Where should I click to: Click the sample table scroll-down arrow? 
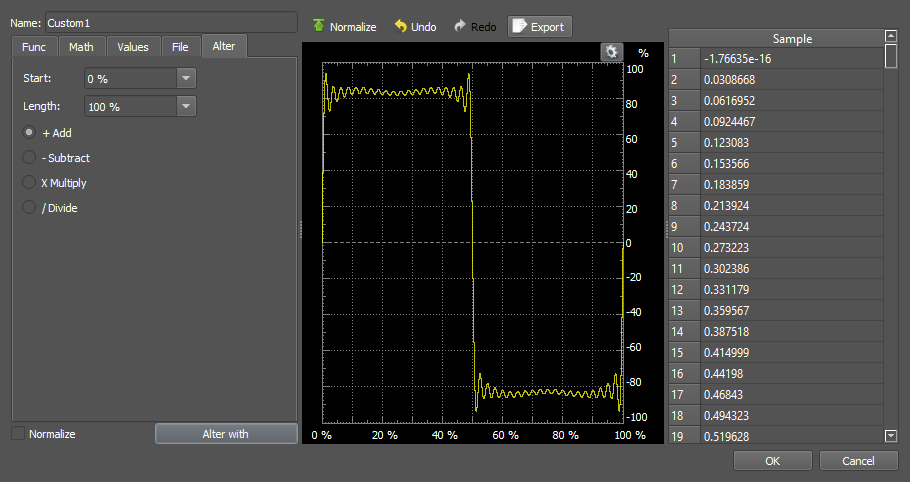pyautogui.click(x=890, y=436)
